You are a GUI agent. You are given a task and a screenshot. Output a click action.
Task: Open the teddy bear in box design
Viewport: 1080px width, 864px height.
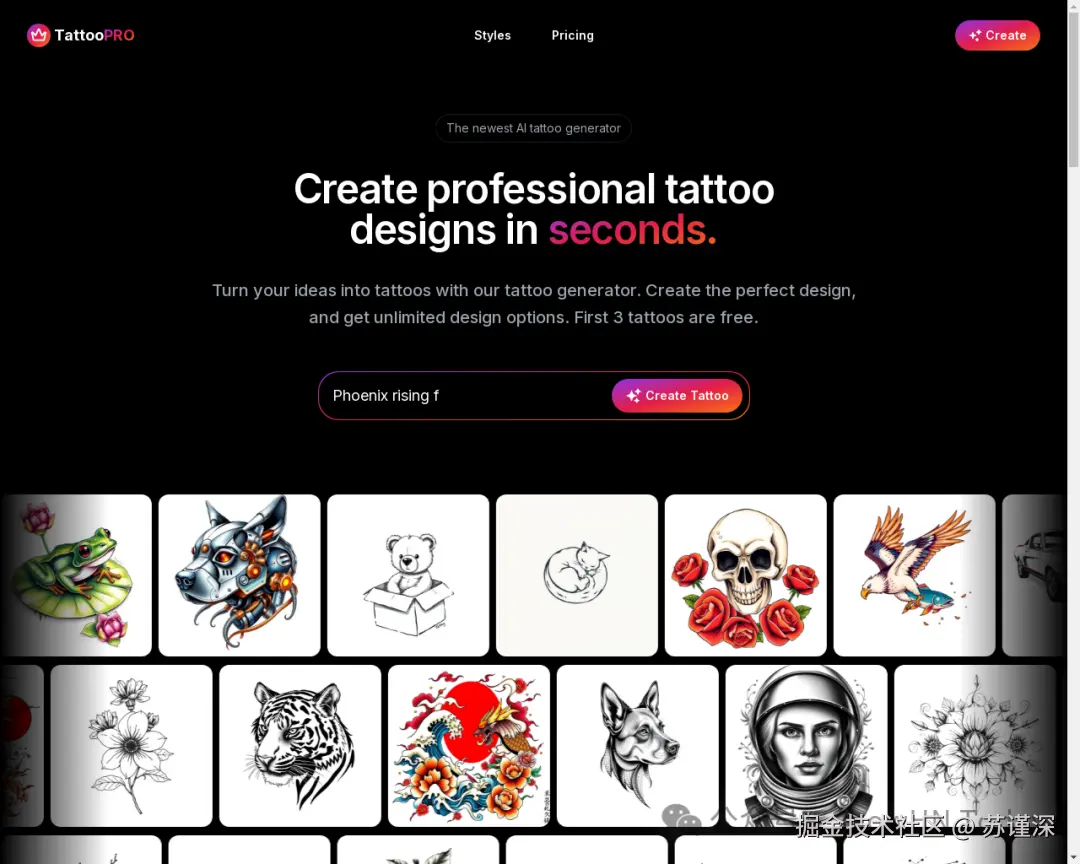click(408, 575)
